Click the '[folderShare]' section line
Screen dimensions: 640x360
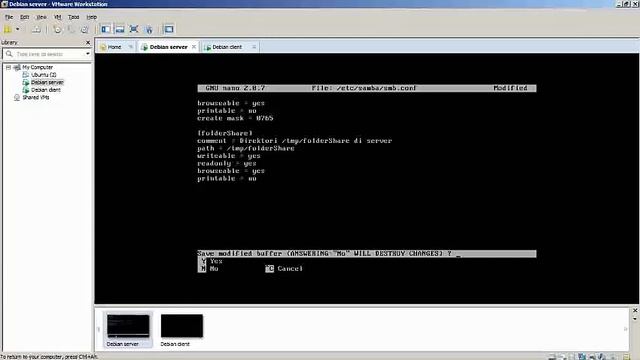tap(225, 133)
